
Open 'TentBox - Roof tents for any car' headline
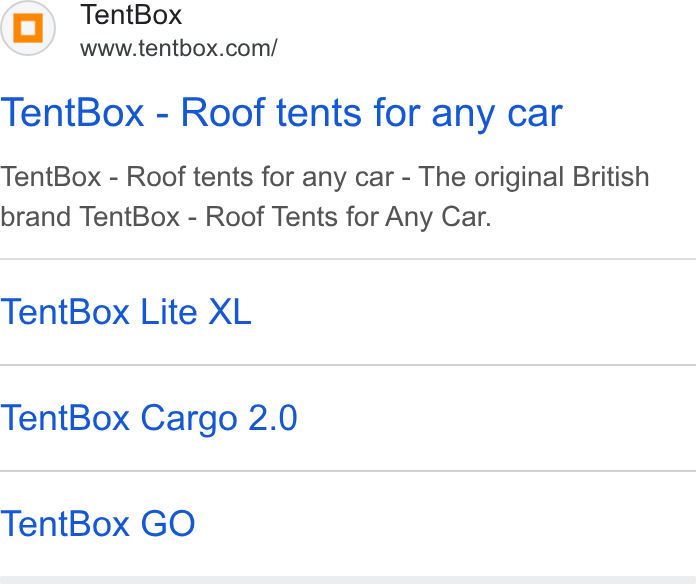(x=281, y=114)
